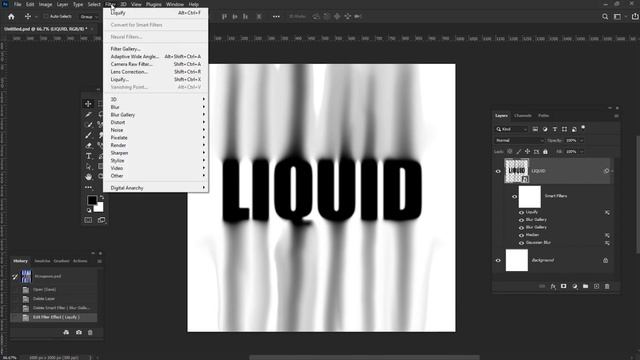Open the Digital Anarchy submenu
The width and height of the screenshot is (640, 360).
156,188
